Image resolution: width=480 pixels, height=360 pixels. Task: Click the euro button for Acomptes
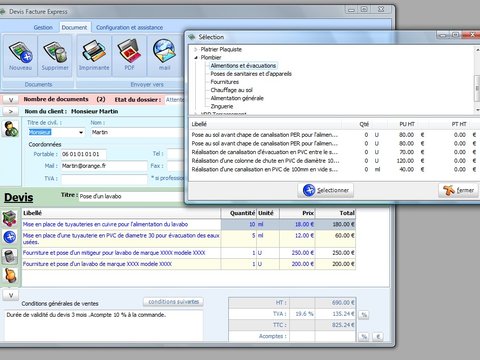pyautogui.click(x=378, y=337)
